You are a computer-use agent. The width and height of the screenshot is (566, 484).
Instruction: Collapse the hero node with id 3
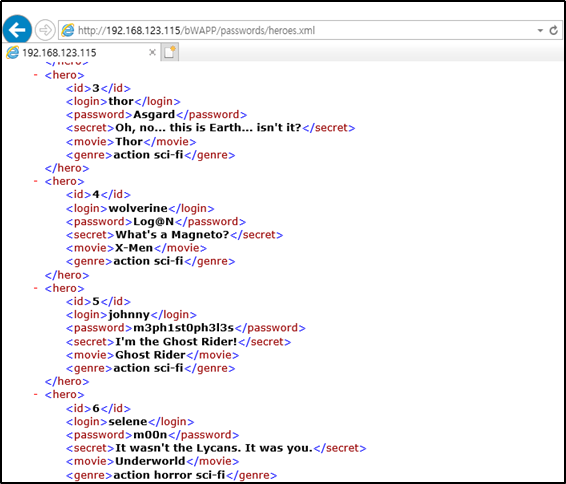tap(35, 75)
